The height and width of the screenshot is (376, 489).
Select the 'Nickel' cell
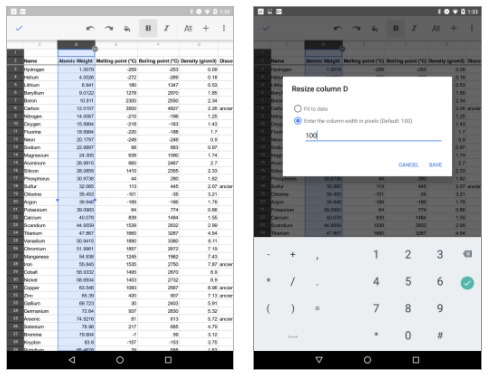(x=40, y=280)
